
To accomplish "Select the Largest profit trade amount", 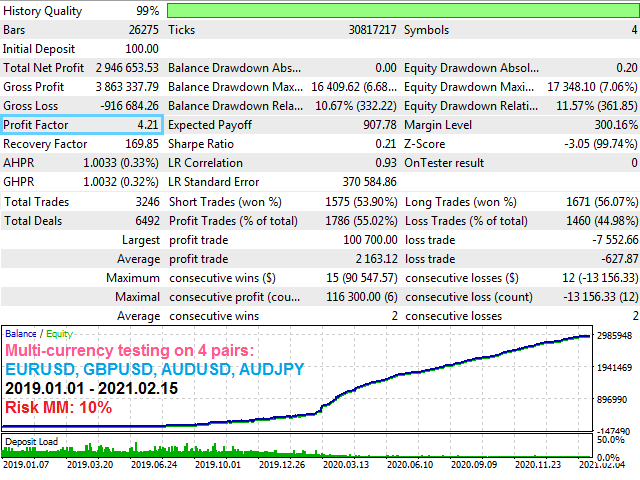I will (370, 240).
